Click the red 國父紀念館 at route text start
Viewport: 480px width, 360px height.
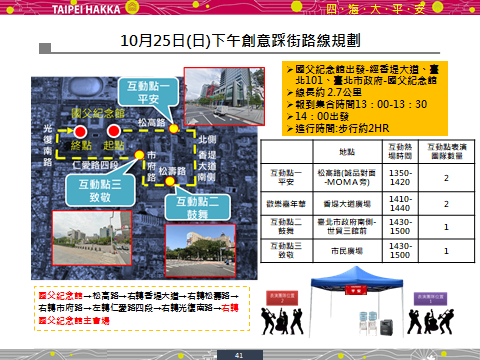point(60,295)
